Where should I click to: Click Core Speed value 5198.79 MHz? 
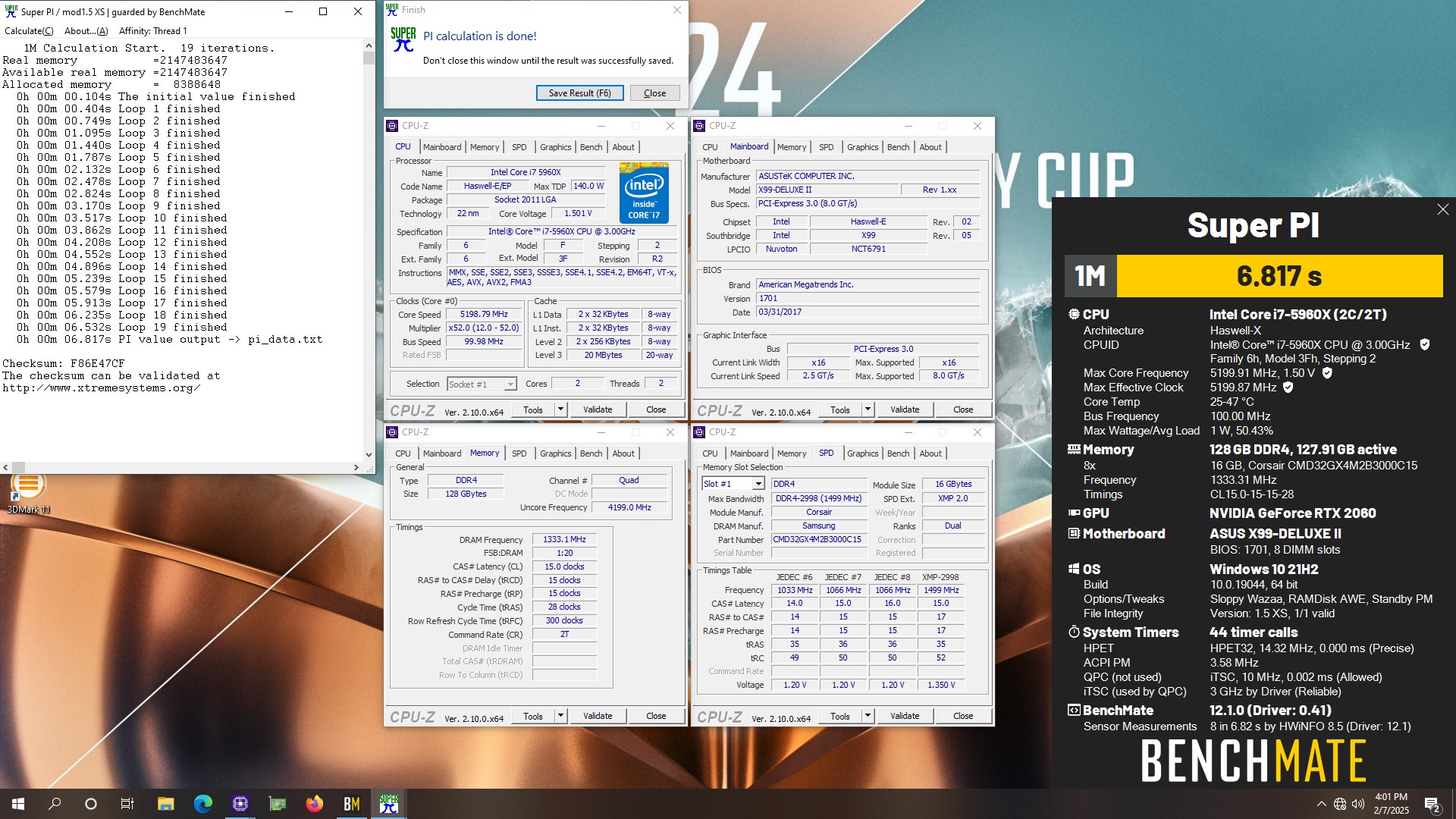484,314
